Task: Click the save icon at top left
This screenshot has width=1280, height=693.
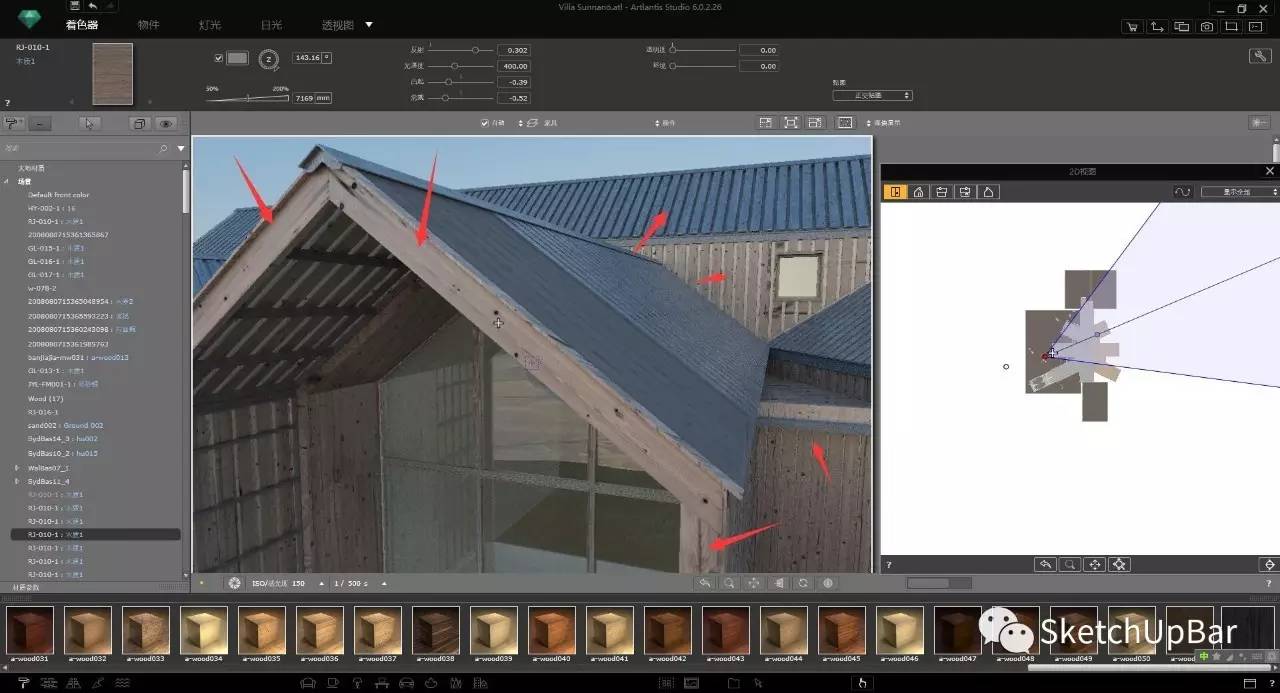Action: (74, 6)
